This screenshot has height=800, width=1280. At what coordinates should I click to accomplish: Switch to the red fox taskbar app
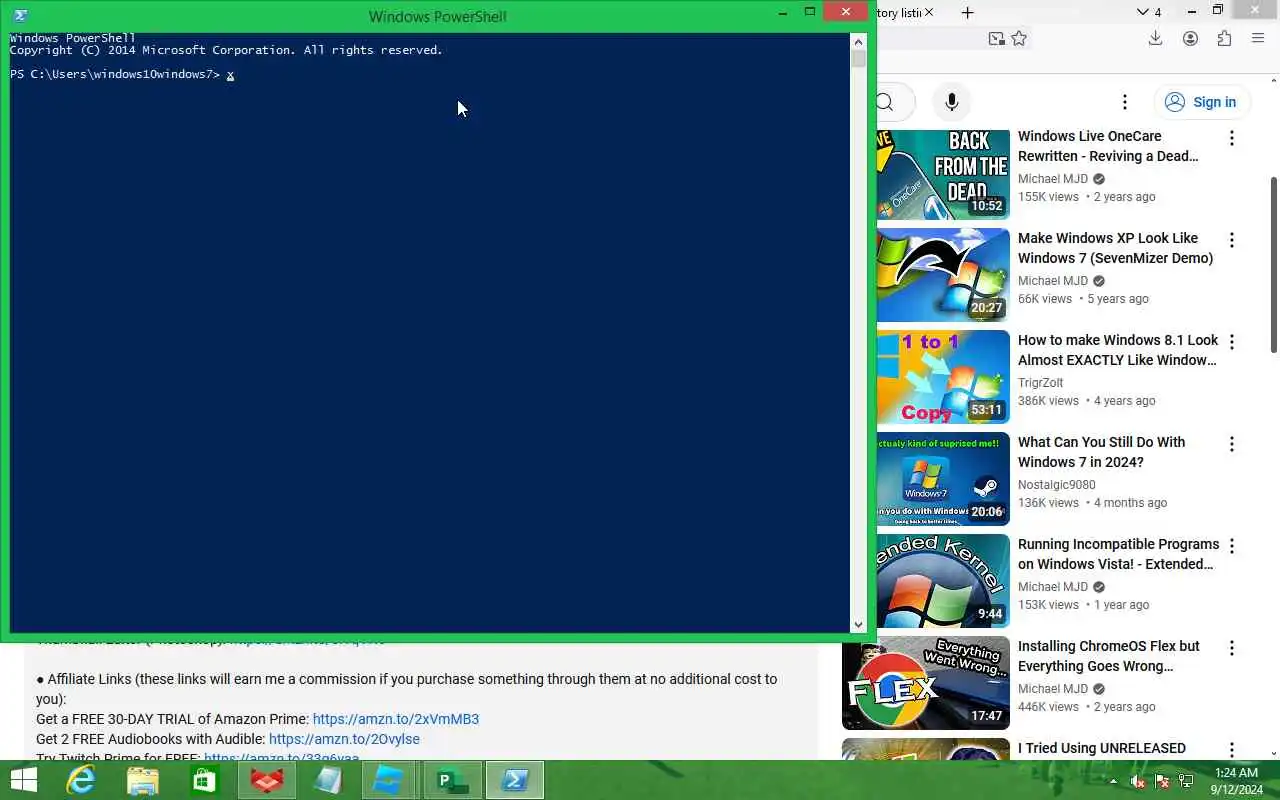point(267,780)
